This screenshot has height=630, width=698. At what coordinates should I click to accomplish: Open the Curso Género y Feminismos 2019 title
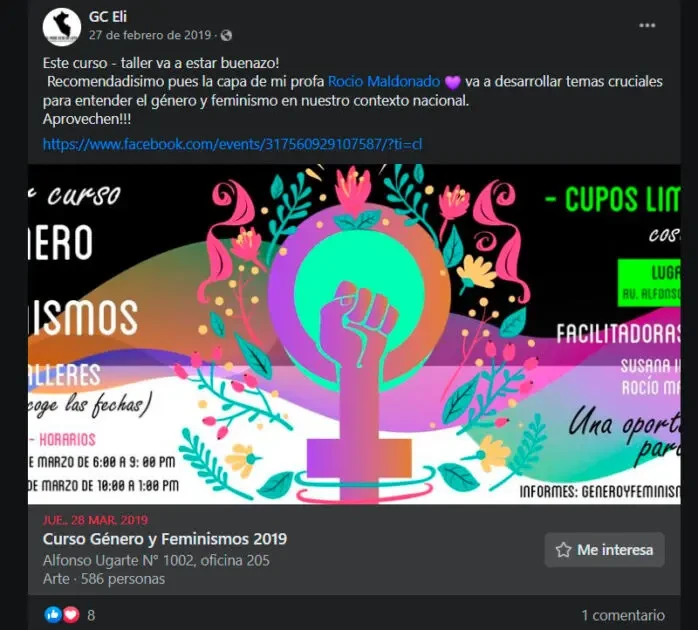[165, 539]
